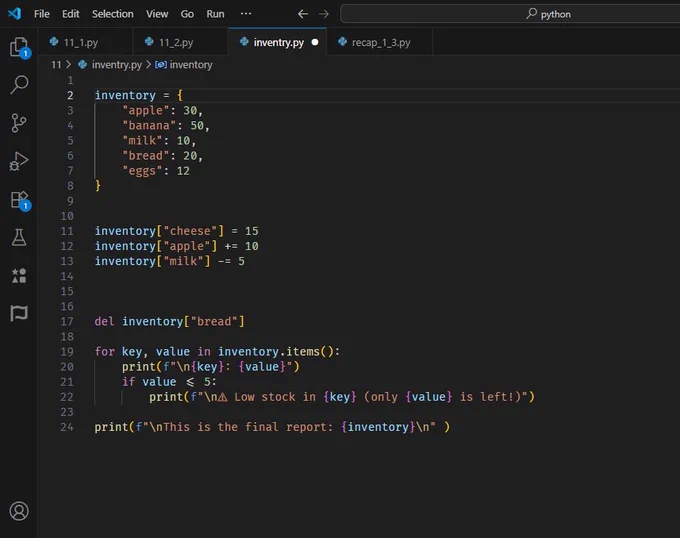Open the Search view icon
The width and height of the screenshot is (680, 538).
[18, 85]
